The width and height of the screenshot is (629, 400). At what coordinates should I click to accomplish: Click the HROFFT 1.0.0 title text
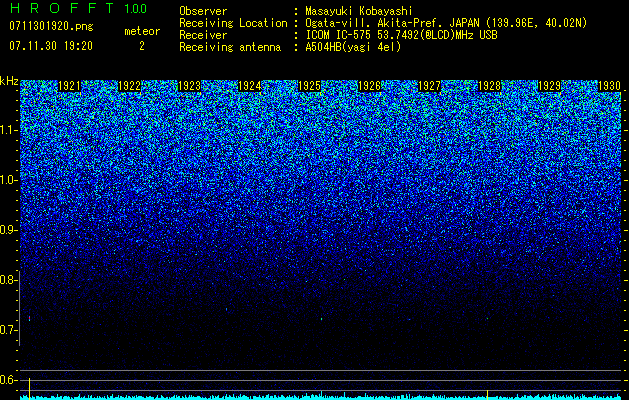tap(78, 8)
